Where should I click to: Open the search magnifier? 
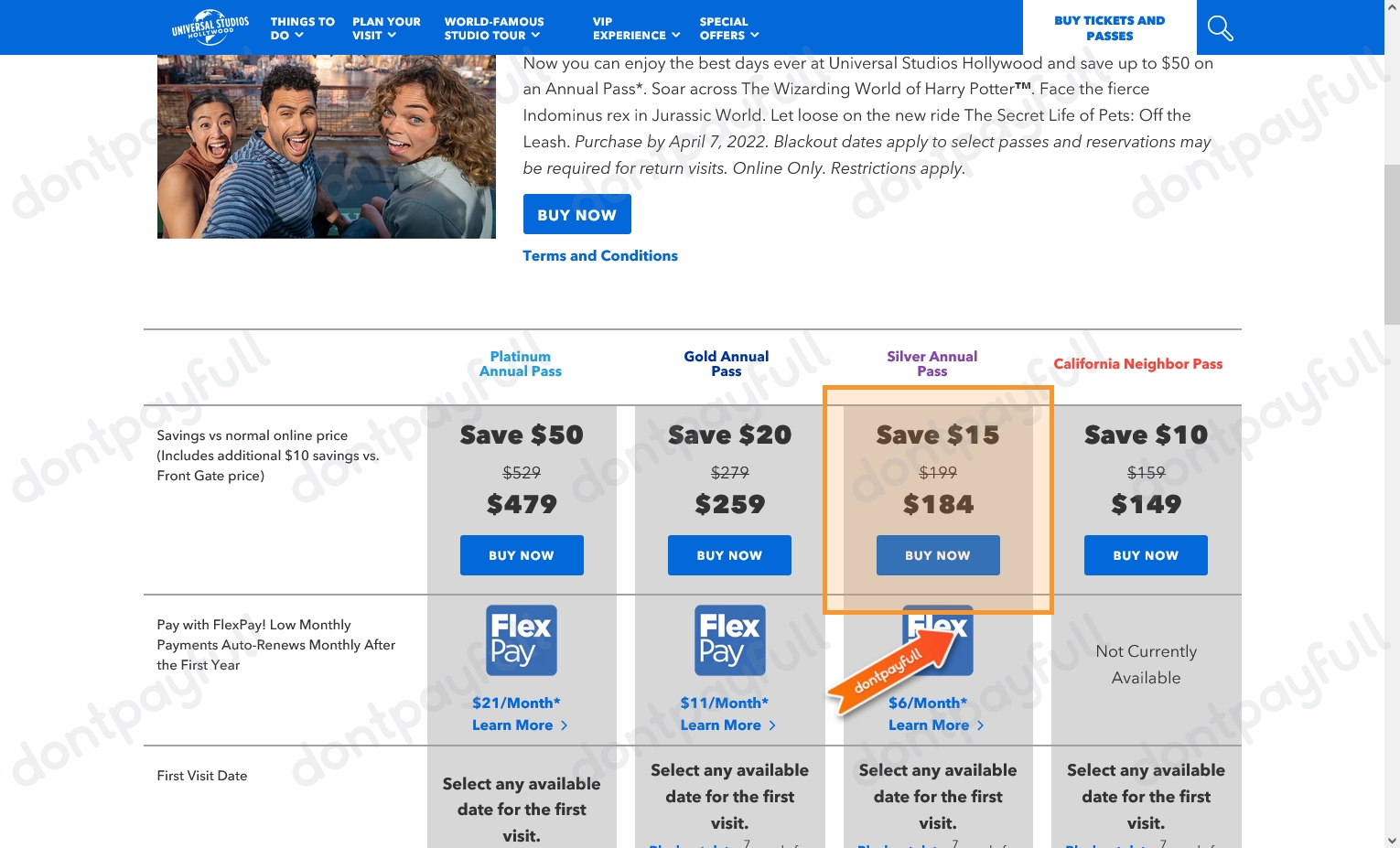pyautogui.click(x=1220, y=27)
